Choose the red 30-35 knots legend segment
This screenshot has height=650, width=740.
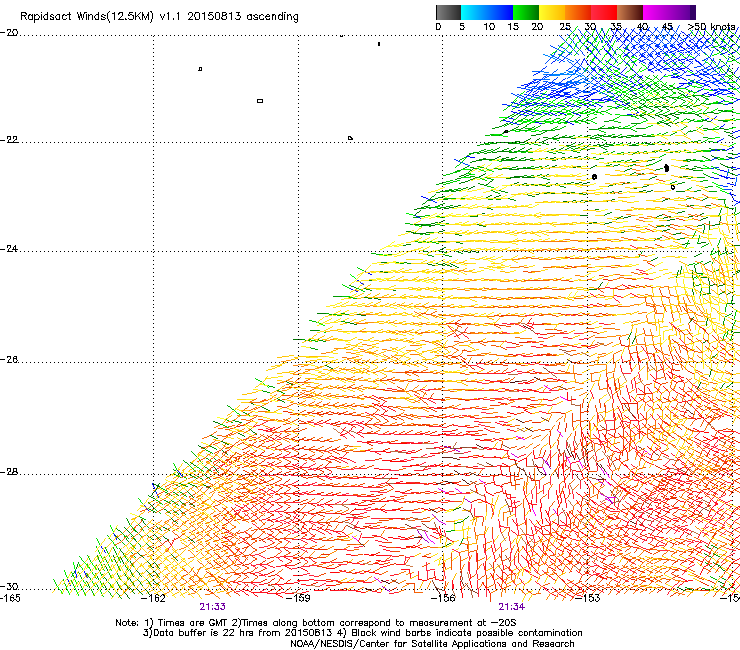click(x=604, y=12)
